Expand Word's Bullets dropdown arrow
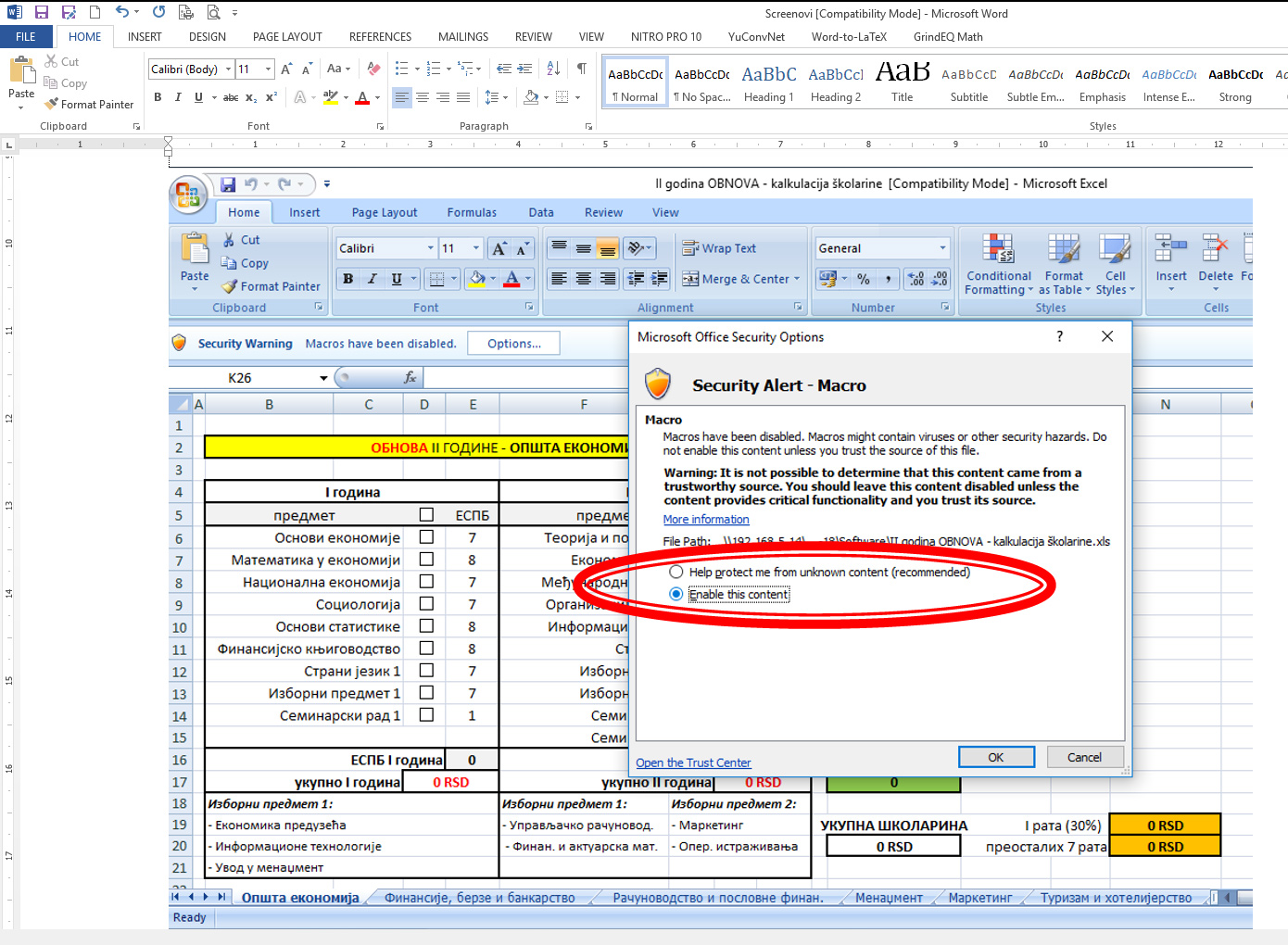This screenshot has width=1288, height=945. coord(417,69)
